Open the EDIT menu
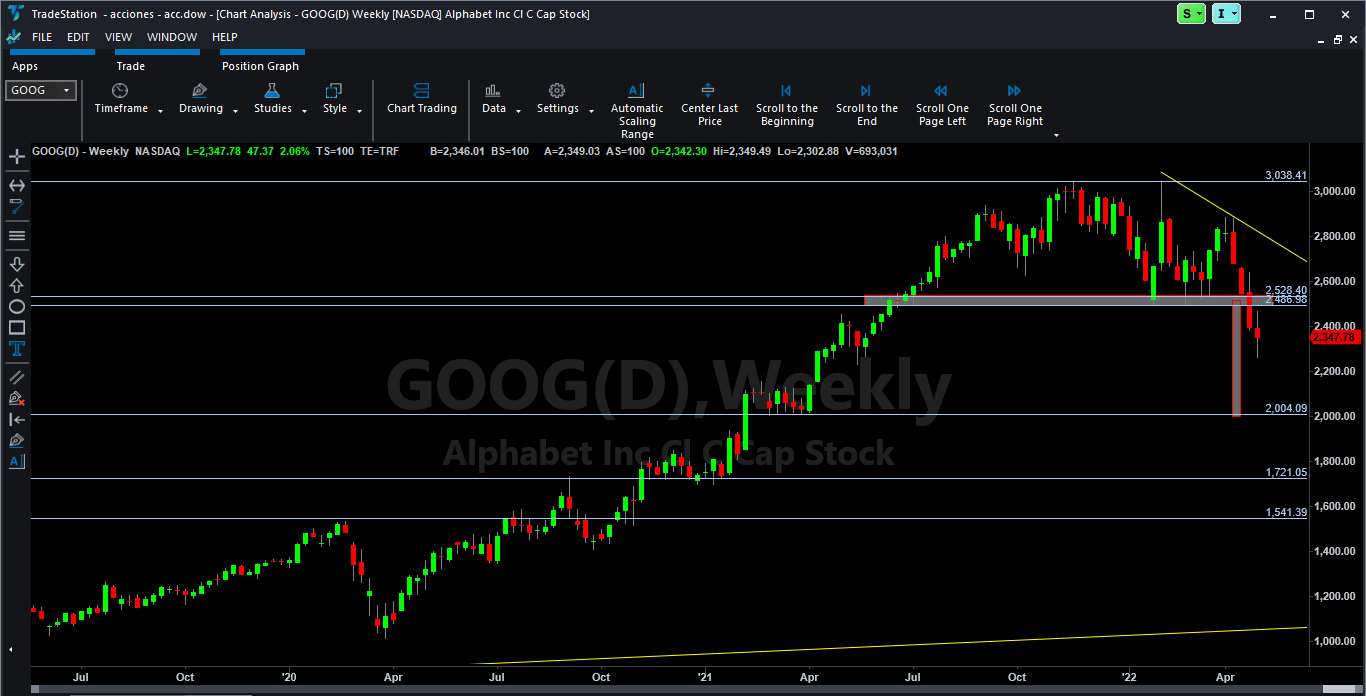Screen dimensions: 1366x696 click(78, 37)
